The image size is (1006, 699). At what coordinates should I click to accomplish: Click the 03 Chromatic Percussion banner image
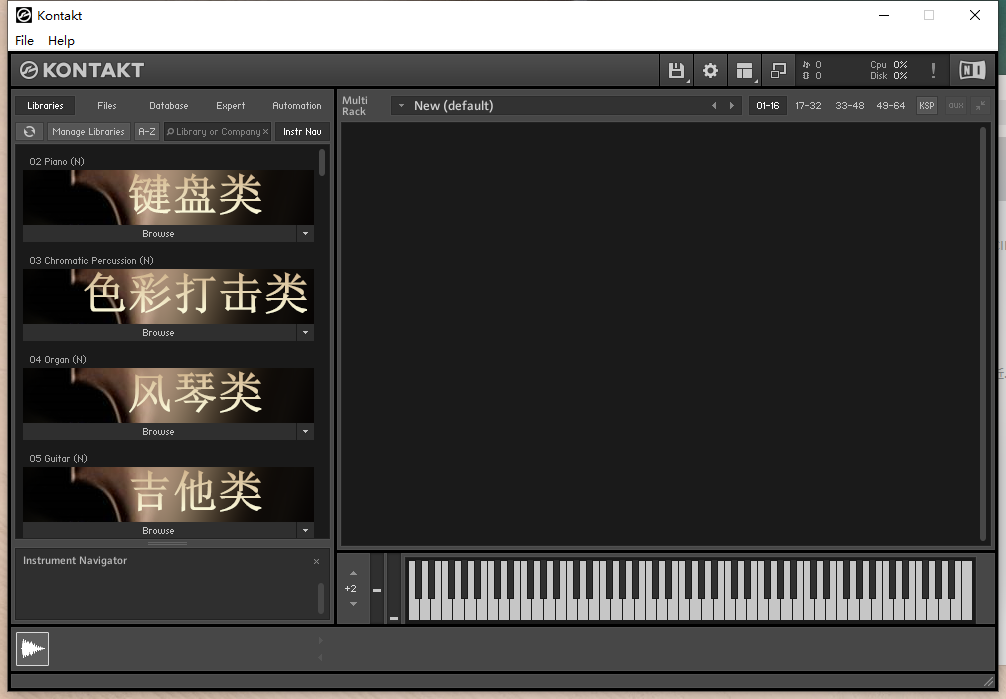(x=169, y=296)
